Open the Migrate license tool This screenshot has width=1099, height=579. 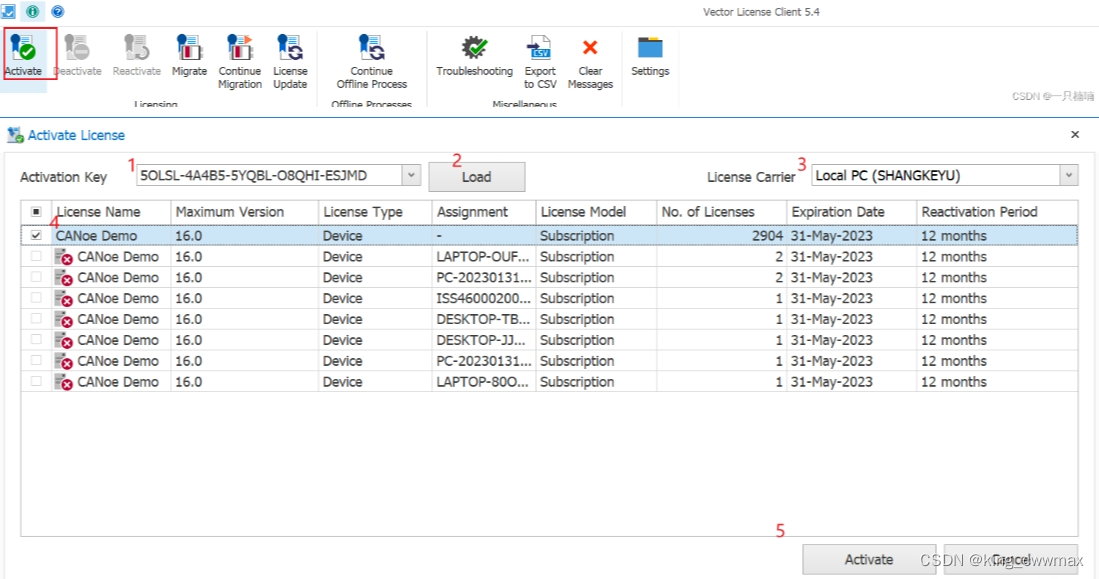tap(189, 48)
